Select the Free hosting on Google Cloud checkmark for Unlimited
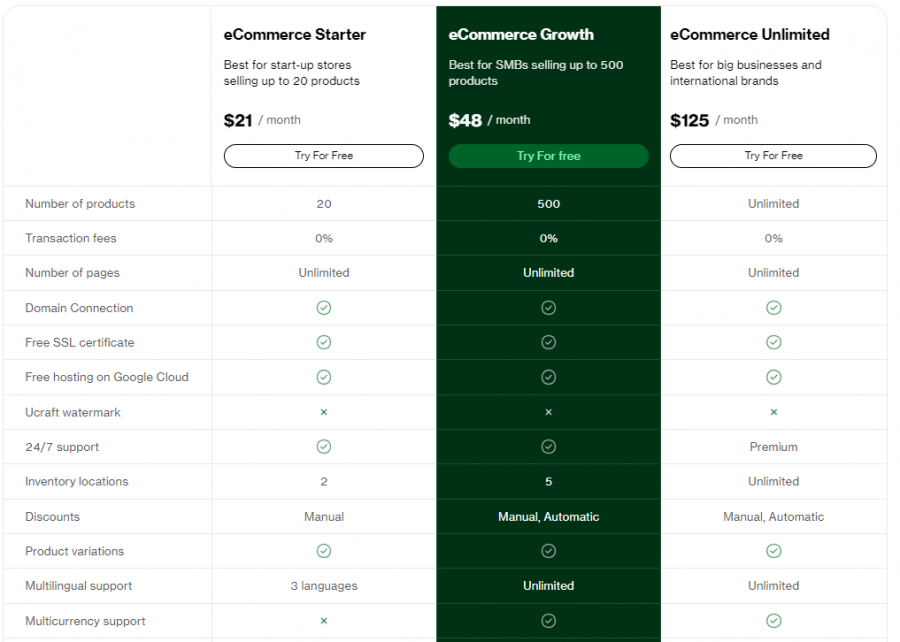Image resolution: width=900 pixels, height=642 pixels. coord(773,377)
